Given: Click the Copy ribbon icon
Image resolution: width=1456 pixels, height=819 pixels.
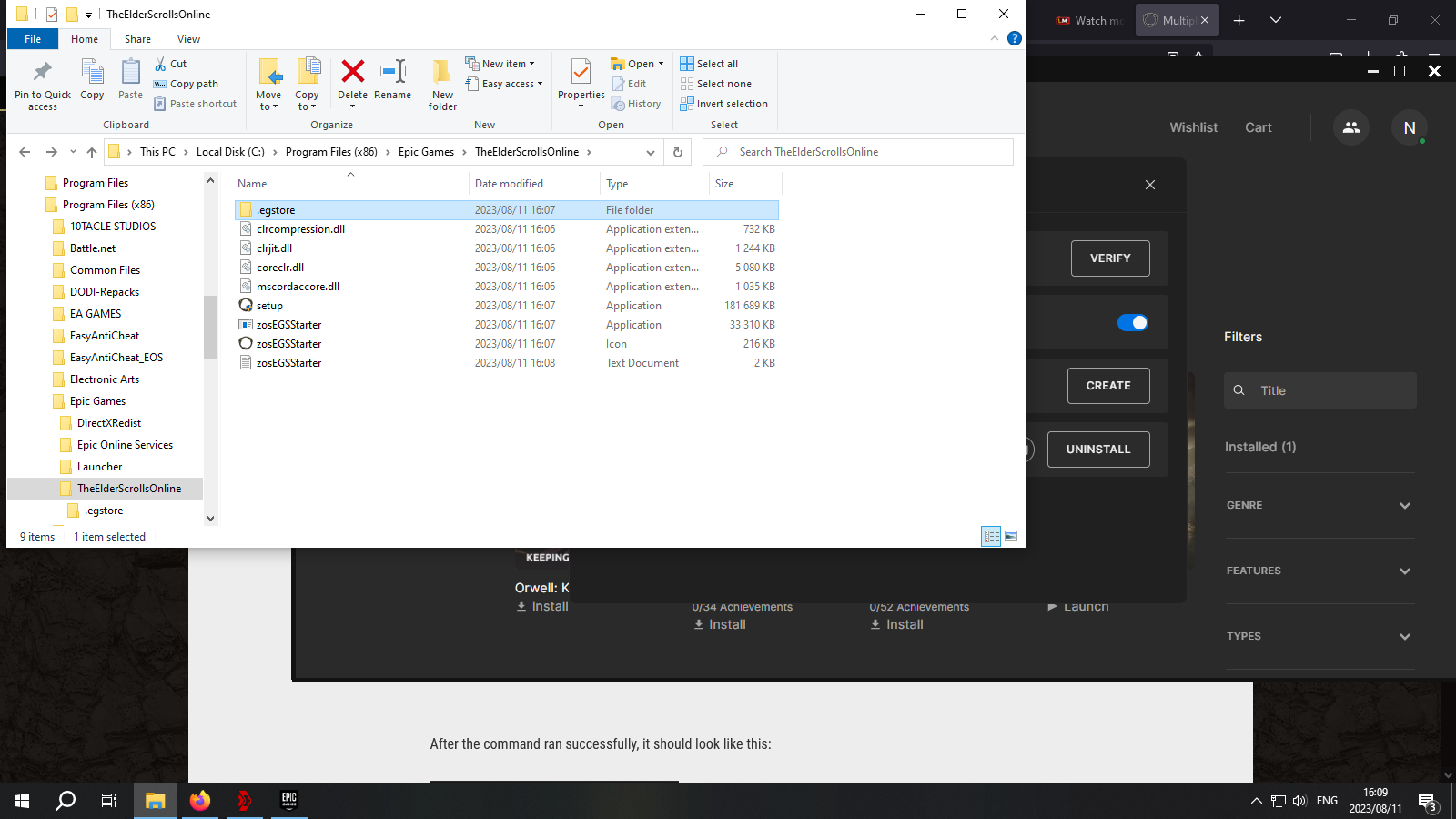Looking at the screenshot, I should [x=92, y=72].
